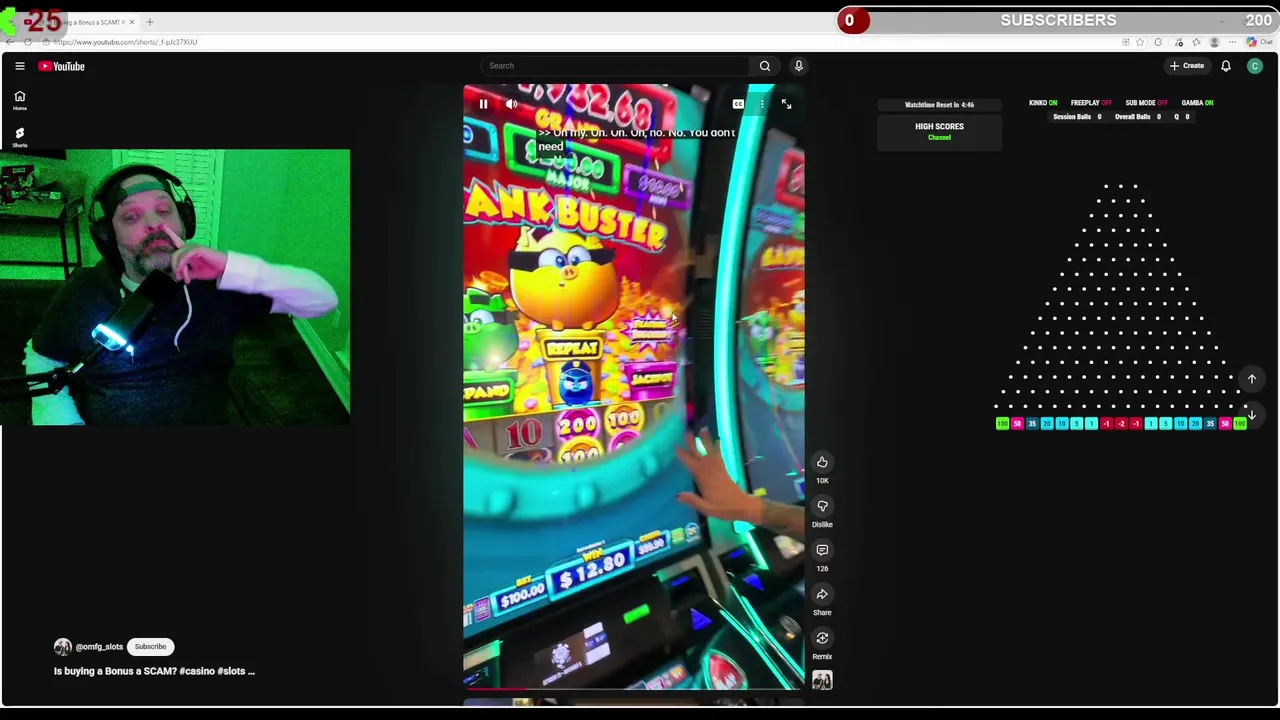Toggle the GAMBA ON setting
Image resolution: width=1280 pixels, height=720 pixels.
(1197, 103)
